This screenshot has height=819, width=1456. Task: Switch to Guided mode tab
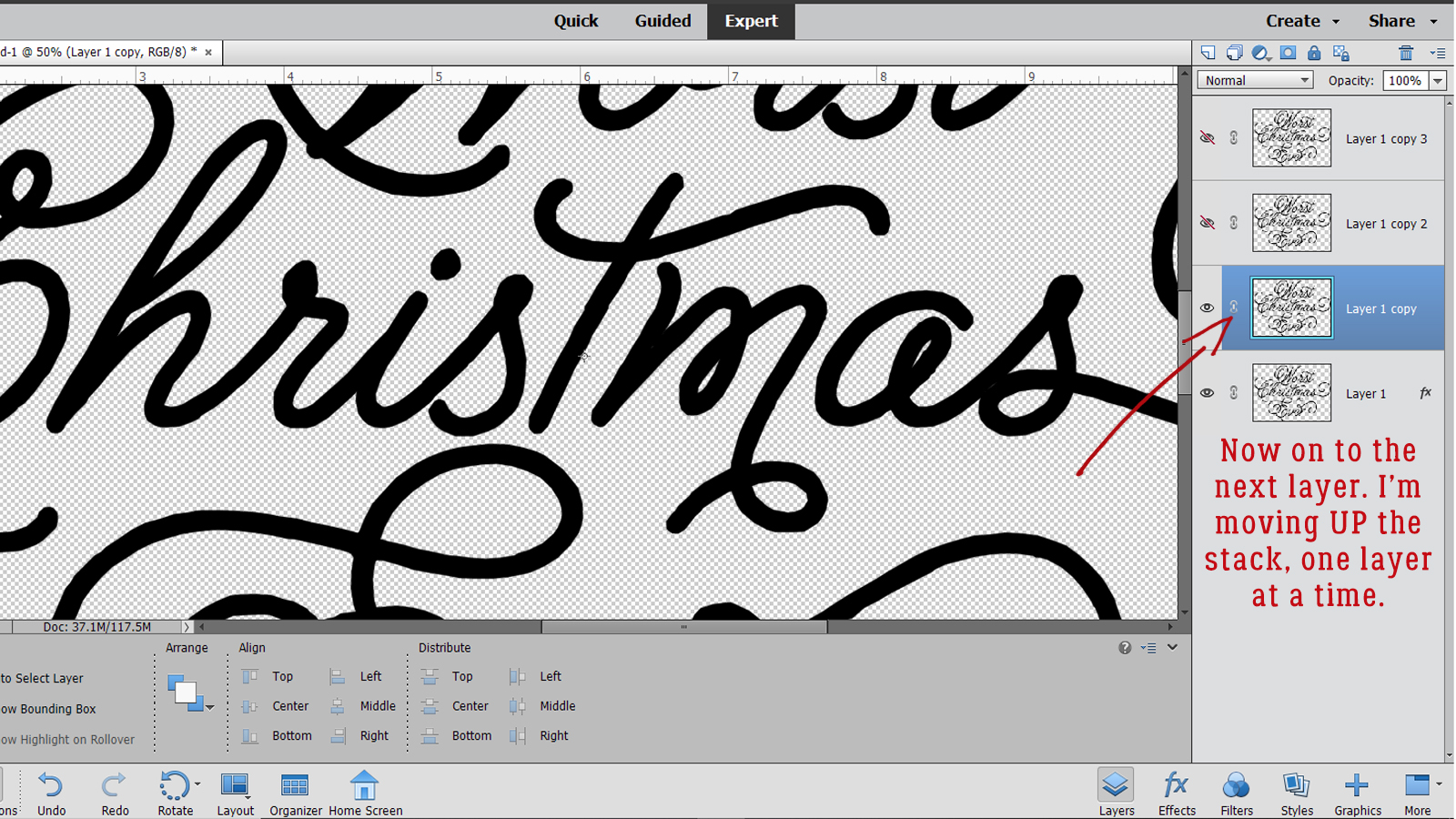(662, 21)
